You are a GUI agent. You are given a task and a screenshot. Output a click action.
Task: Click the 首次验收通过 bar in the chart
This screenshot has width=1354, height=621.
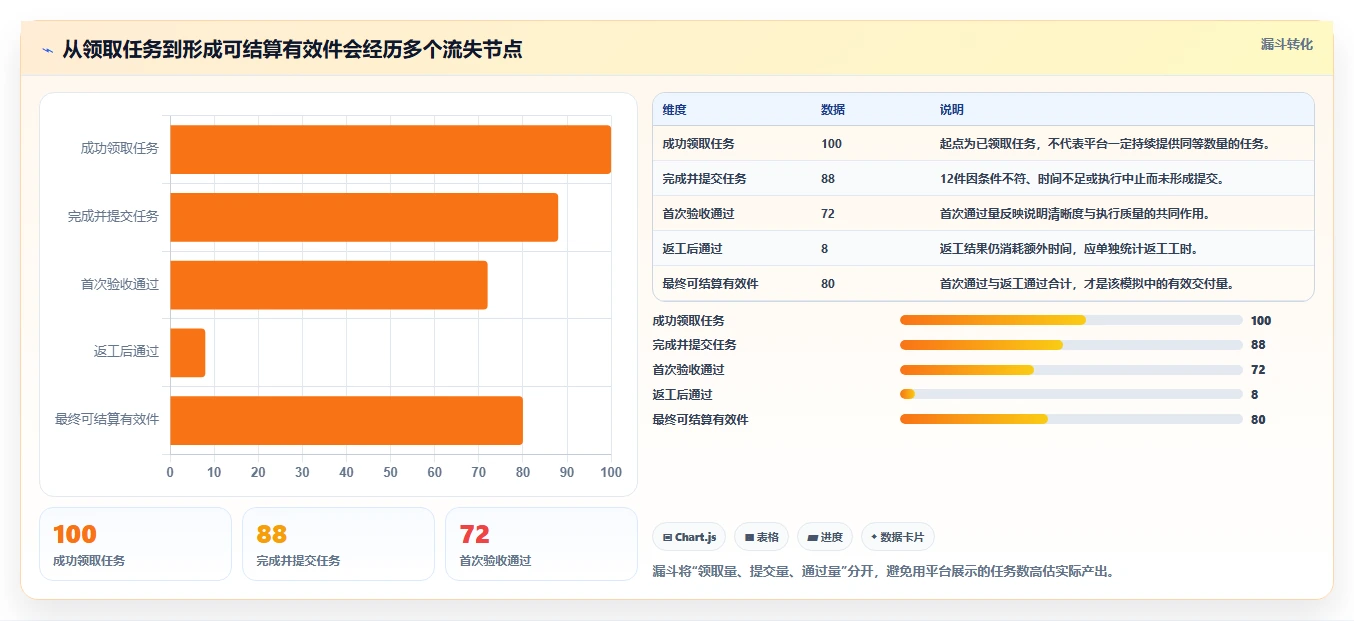329,285
